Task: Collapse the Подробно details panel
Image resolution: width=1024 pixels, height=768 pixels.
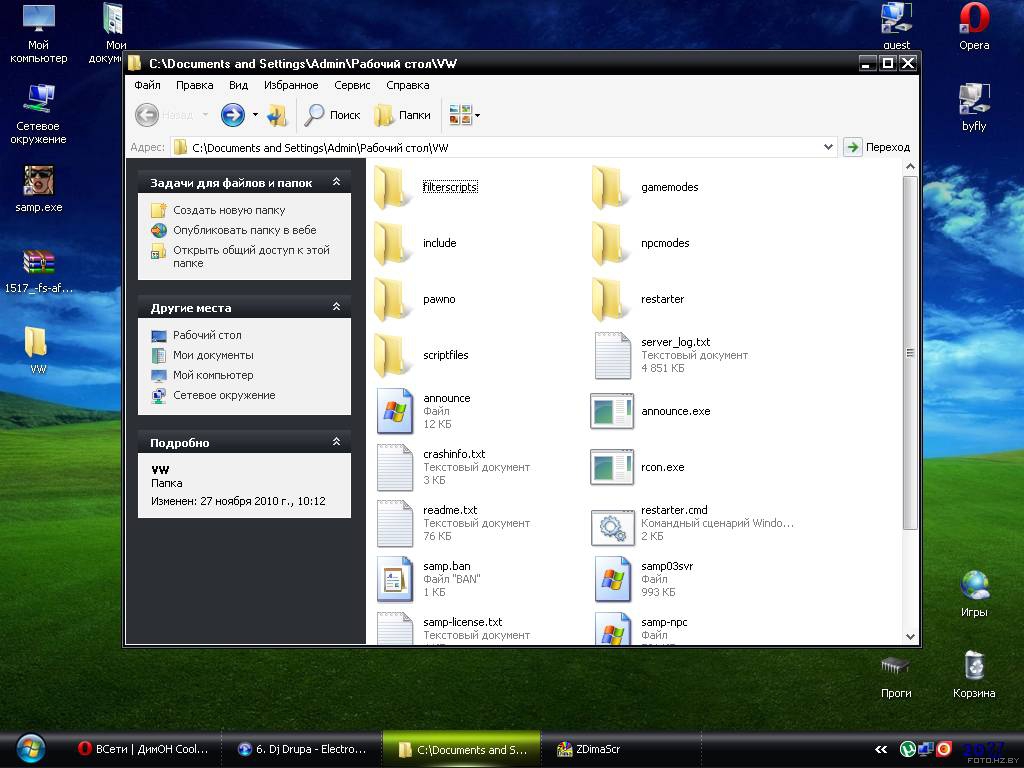Action: coord(336,442)
